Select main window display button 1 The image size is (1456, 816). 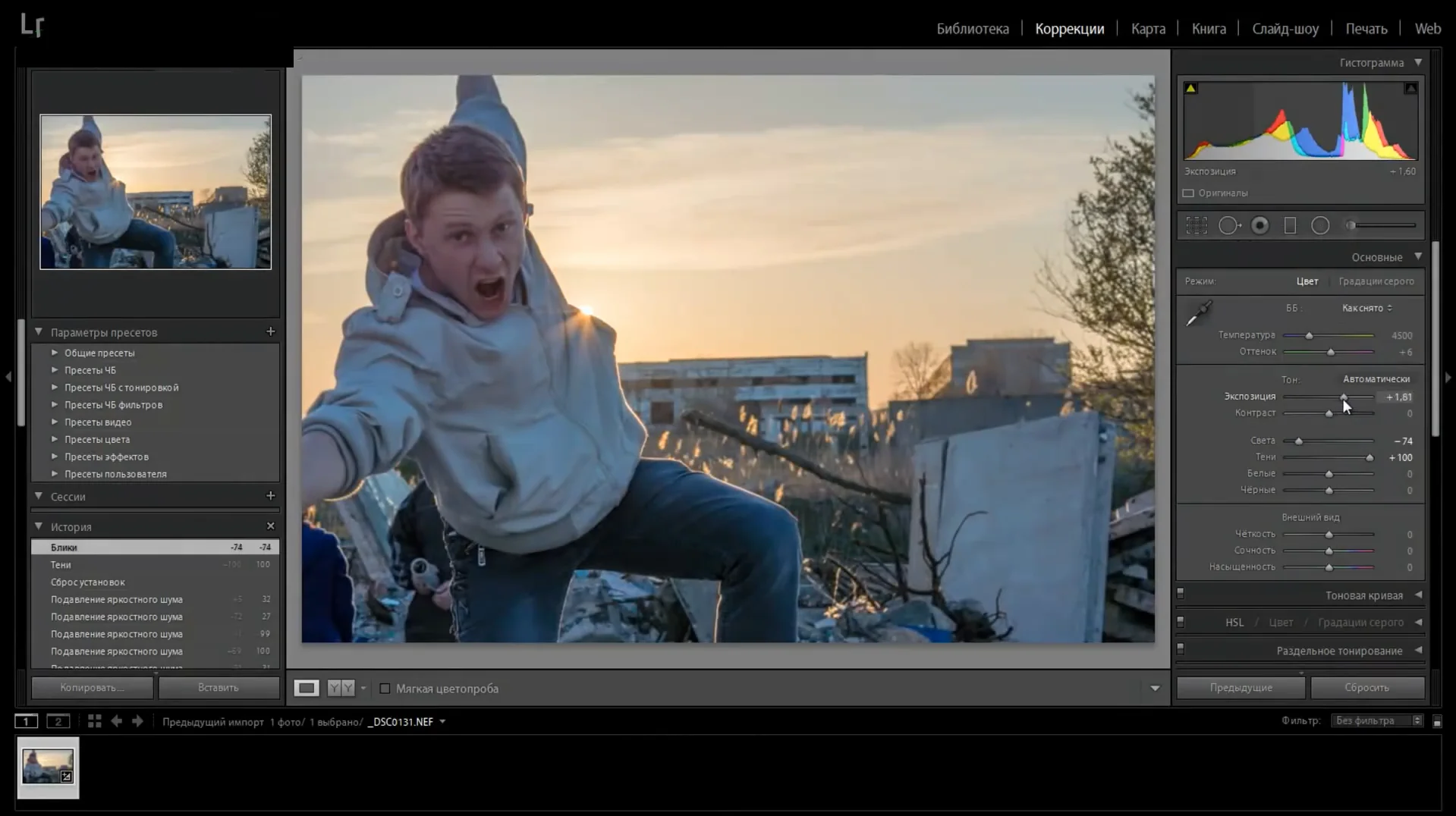point(26,721)
